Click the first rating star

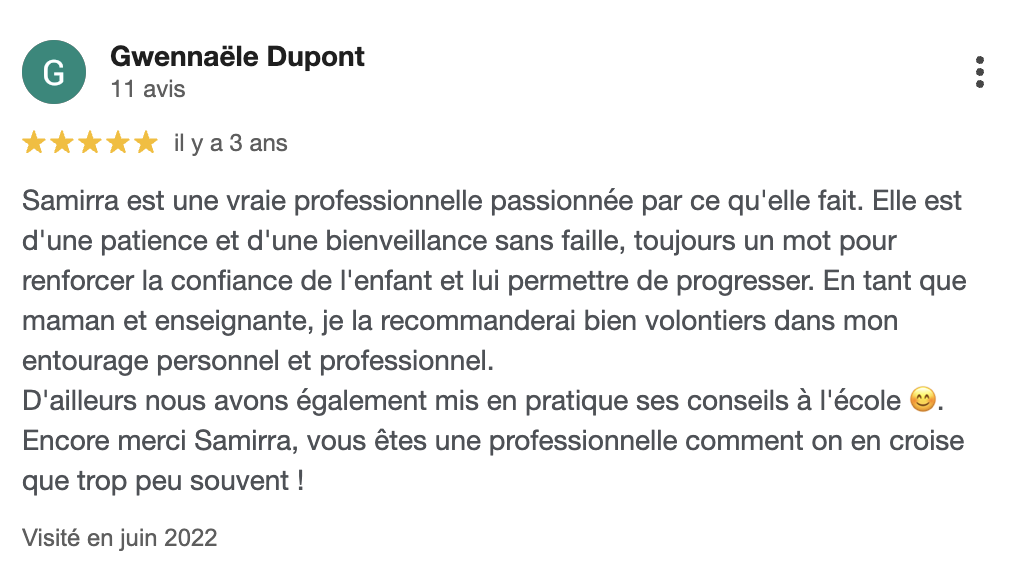click(x=34, y=143)
